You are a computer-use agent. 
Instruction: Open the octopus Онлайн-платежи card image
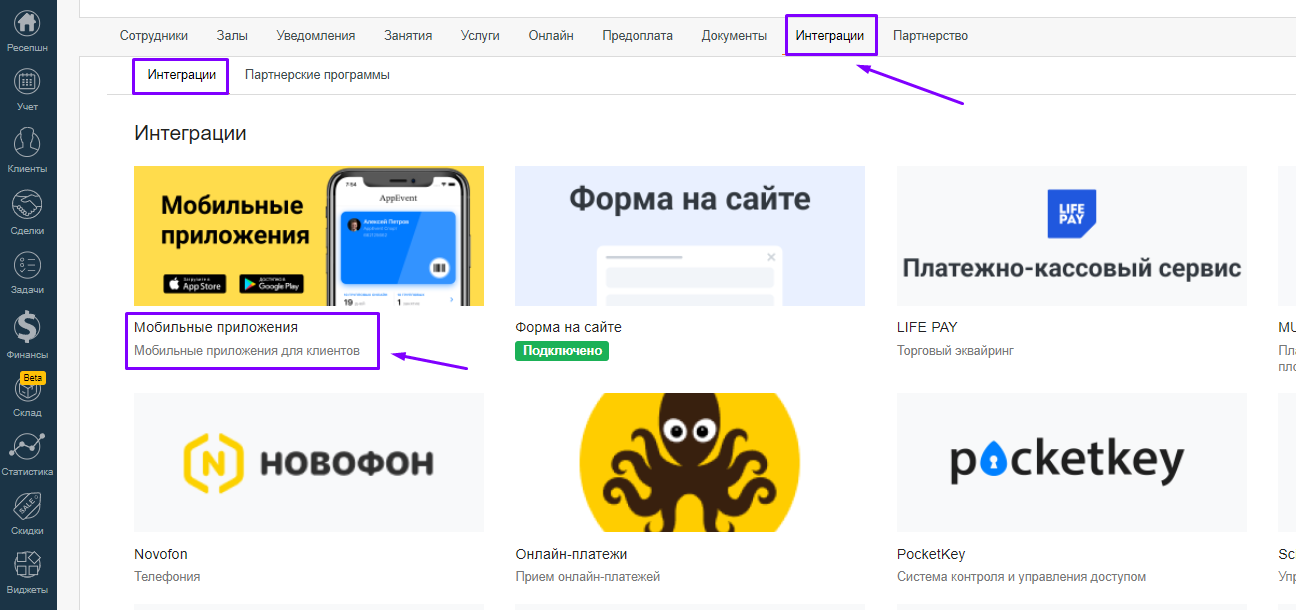click(x=690, y=462)
